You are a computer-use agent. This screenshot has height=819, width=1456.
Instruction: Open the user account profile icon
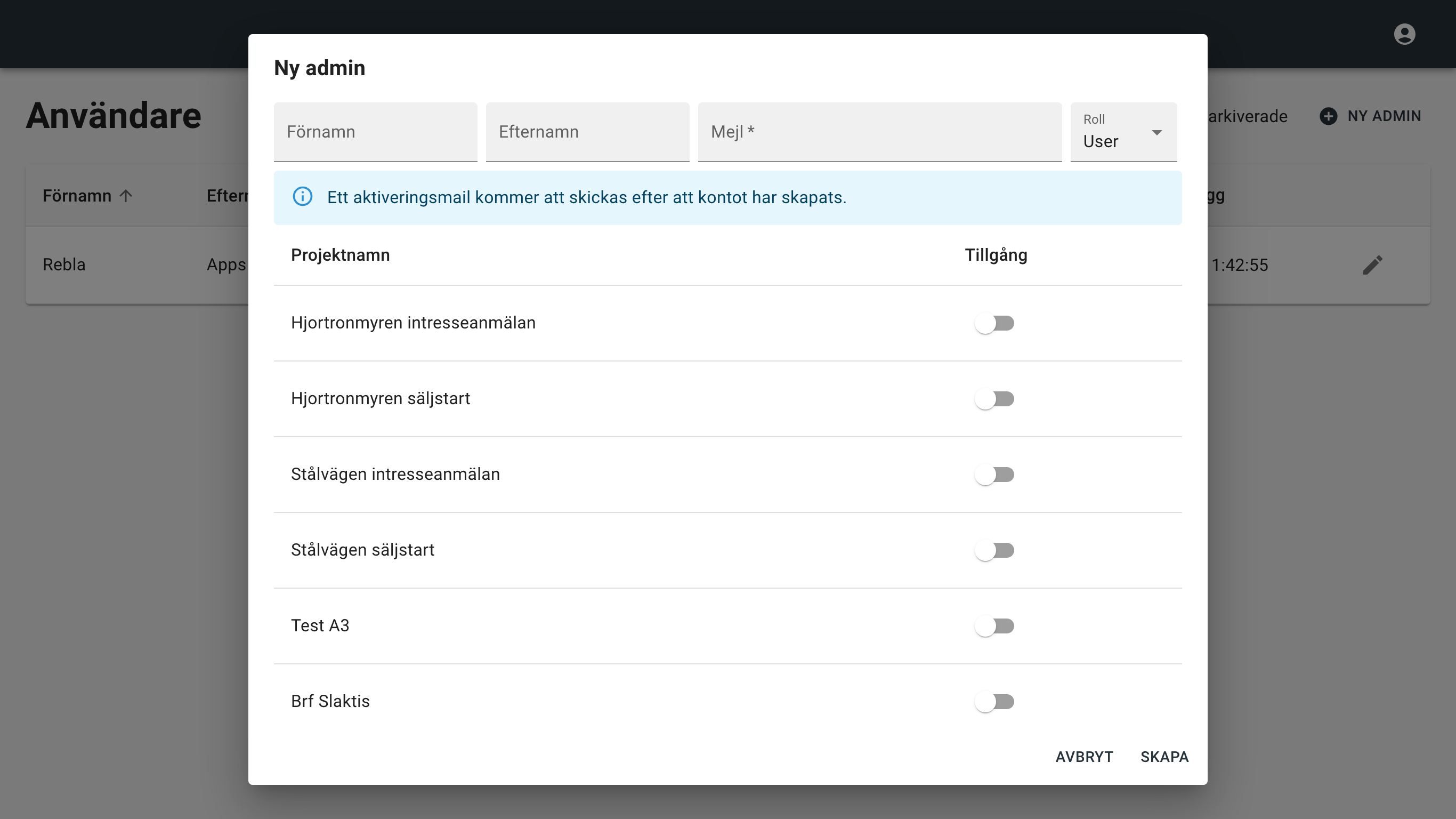pos(1404,34)
